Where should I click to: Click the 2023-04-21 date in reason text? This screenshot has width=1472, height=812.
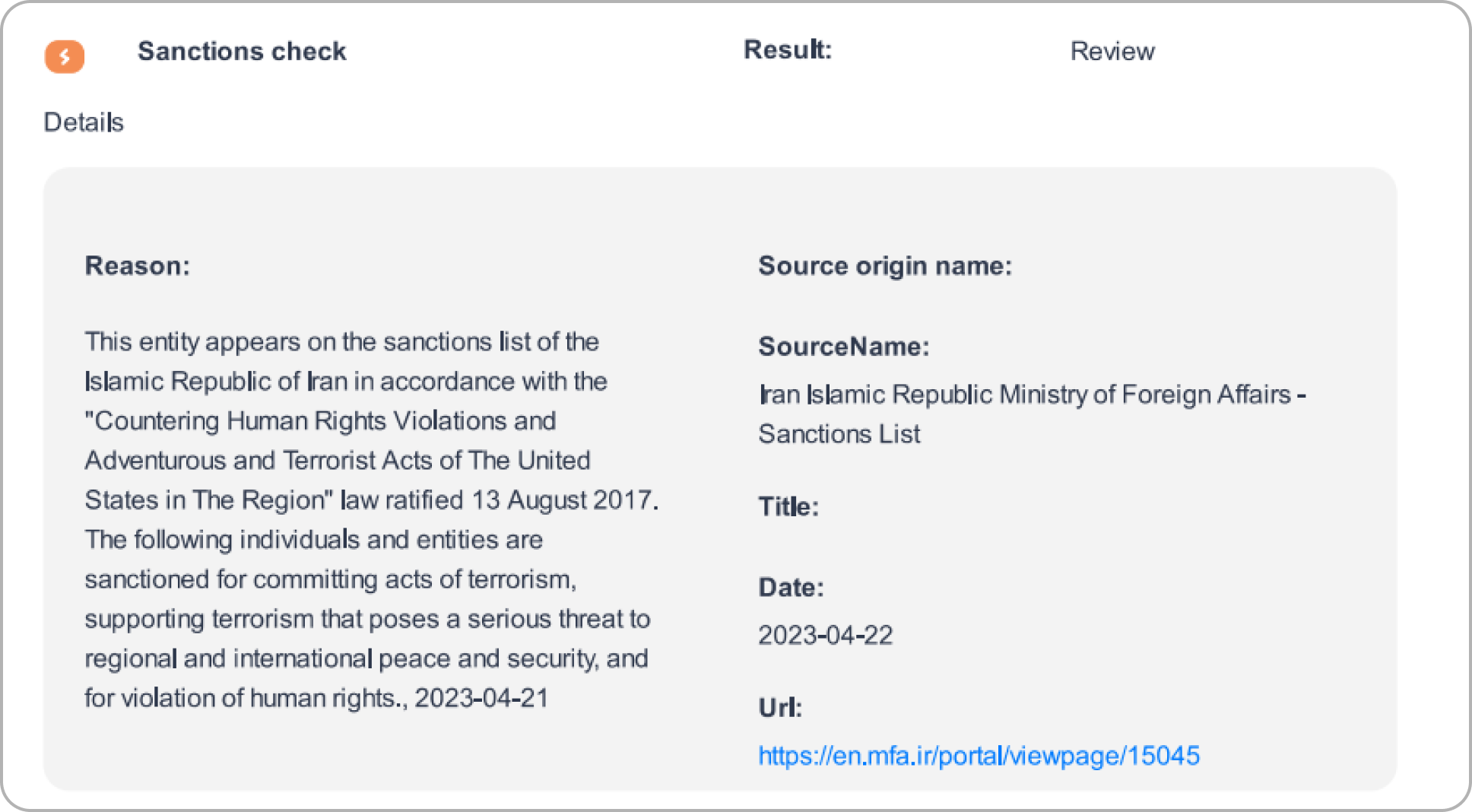(x=481, y=698)
